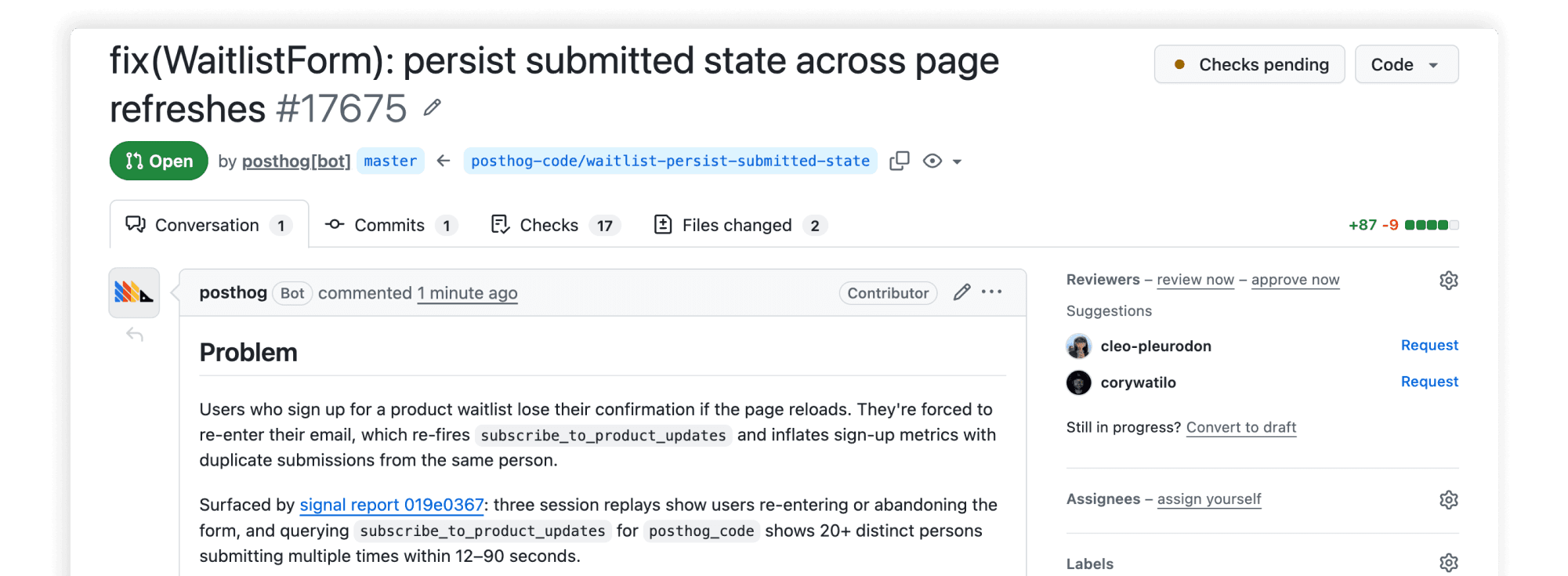This screenshot has height=576, width=1568.
Task: Click corywatilo's avatar
Action: coord(1079,382)
